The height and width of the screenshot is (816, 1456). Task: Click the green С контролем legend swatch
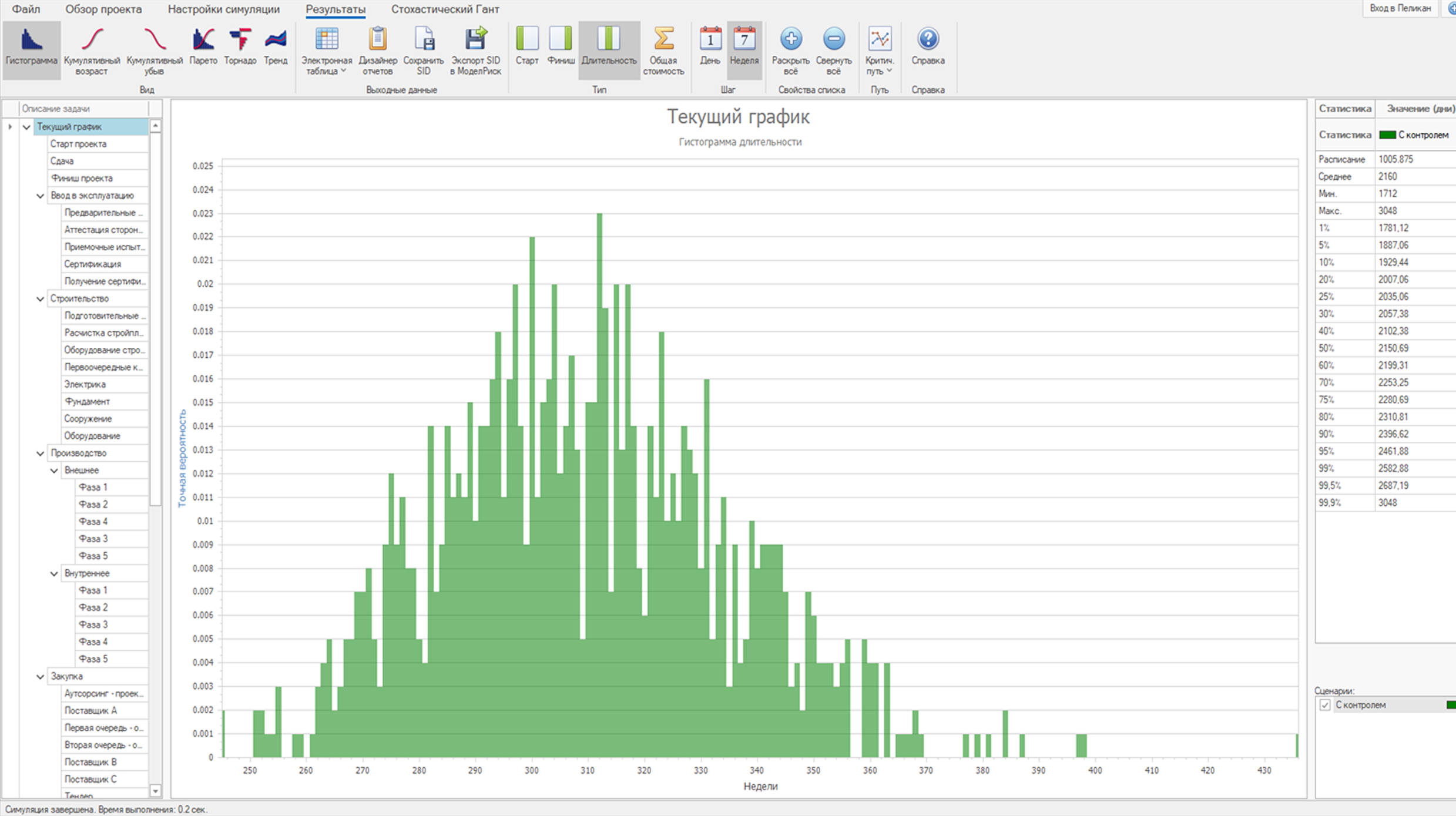tap(1387, 135)
